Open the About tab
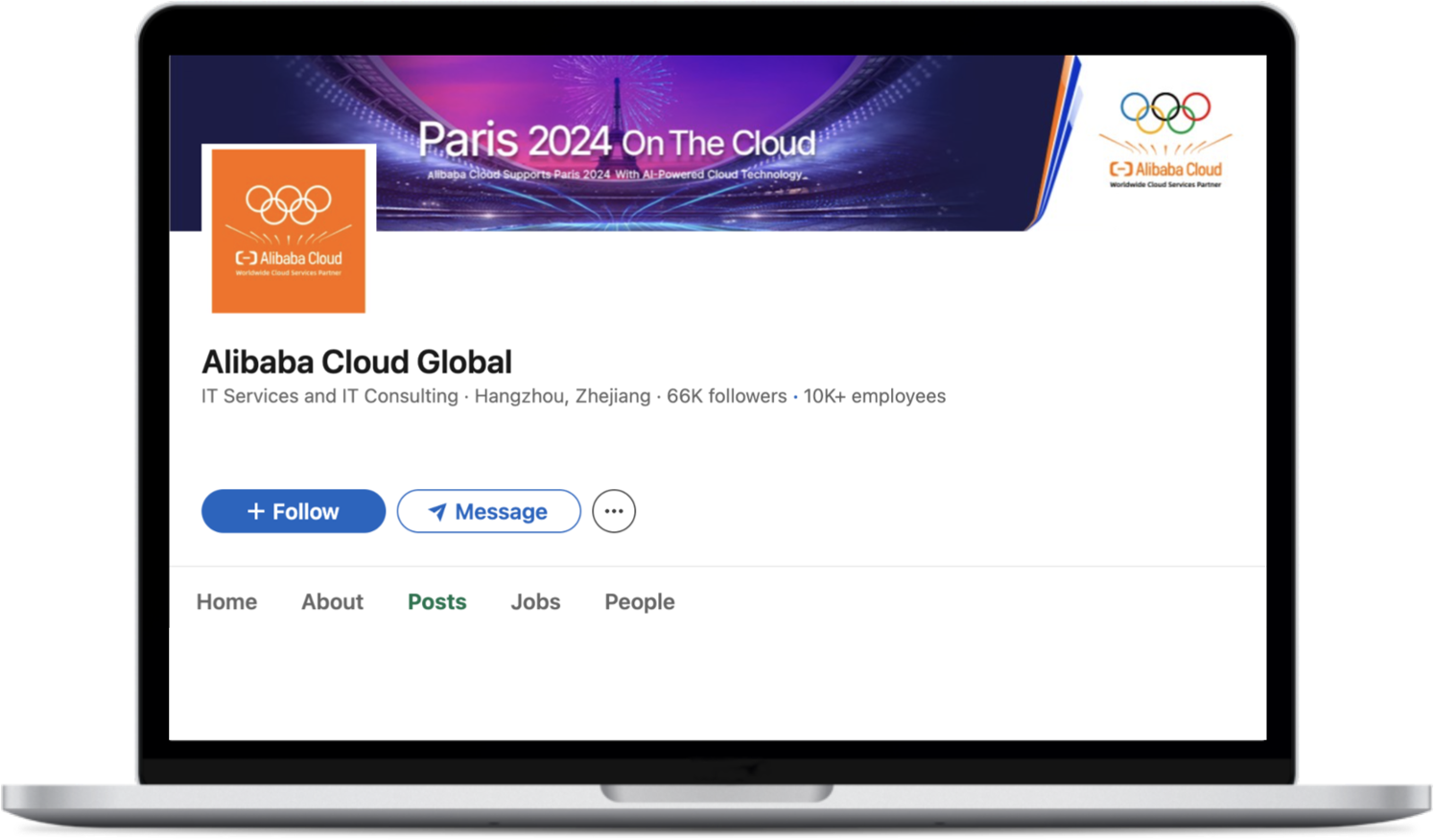This screenshot has width=1434, height=840. click(x=332, y=601)
